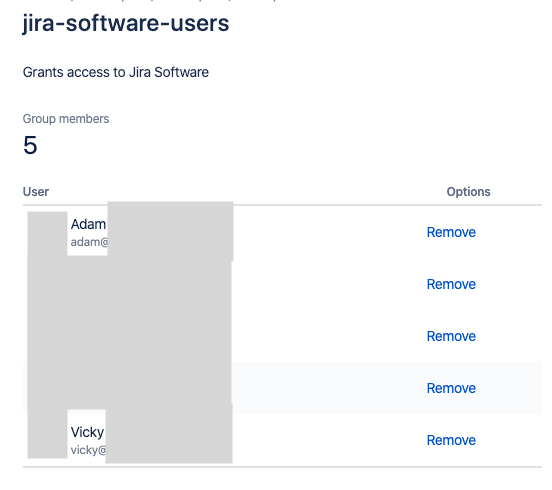Click the adam@ email text
The image size is (552, 490).
click(89, 242)
